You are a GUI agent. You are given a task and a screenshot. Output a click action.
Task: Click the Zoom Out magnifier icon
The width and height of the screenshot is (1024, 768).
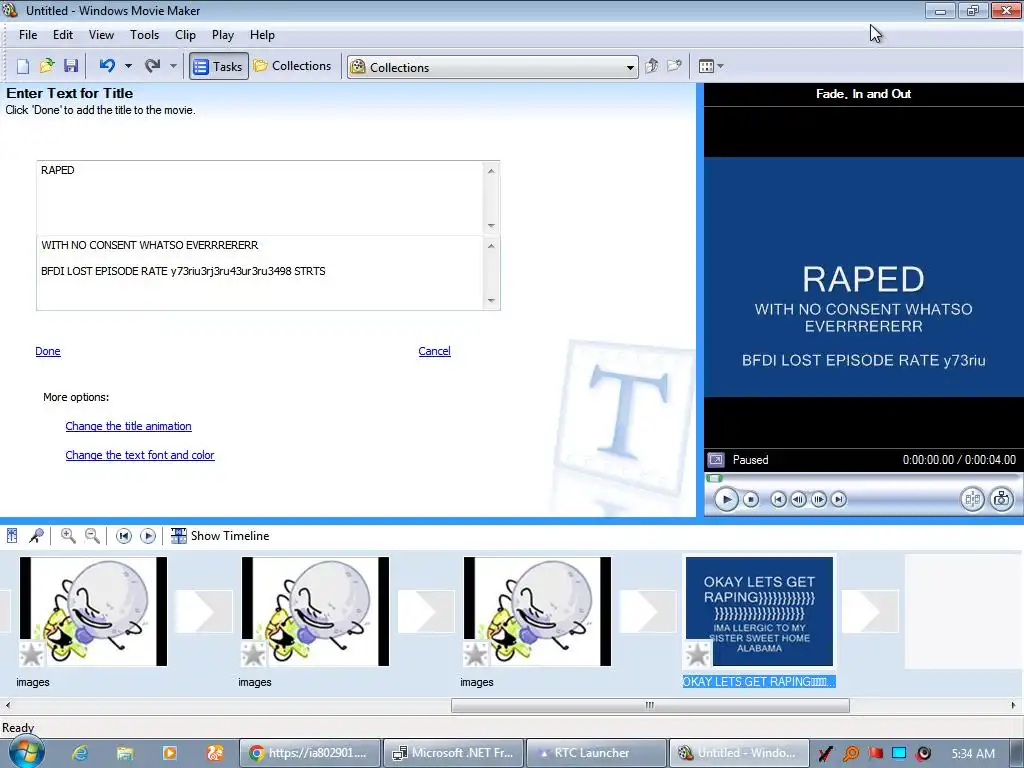(92, 536)
